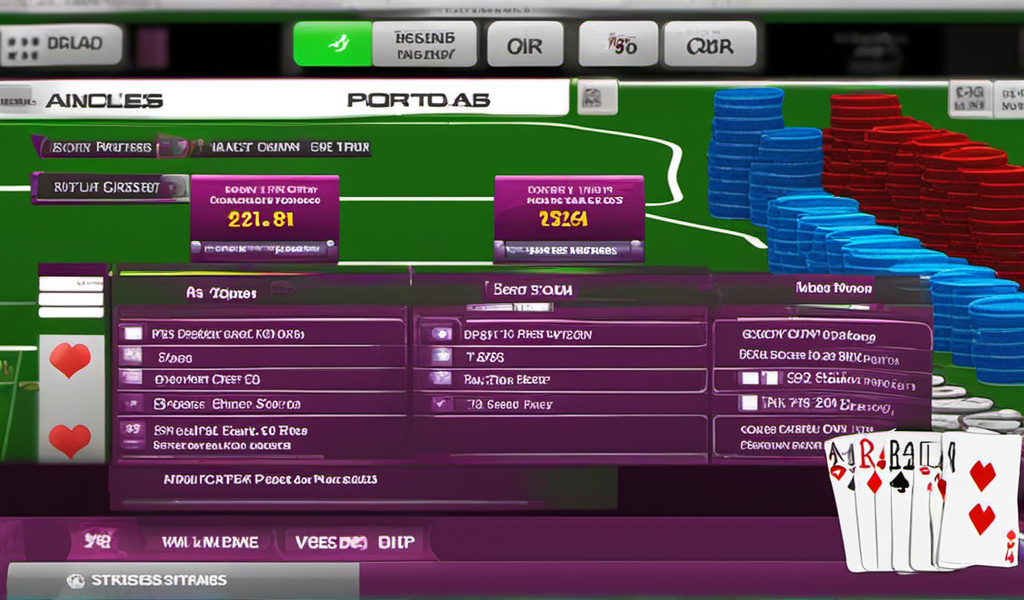
Task: Click the icon left of STRISBS SITRAIBS
Action: click(x=74, y=580)
